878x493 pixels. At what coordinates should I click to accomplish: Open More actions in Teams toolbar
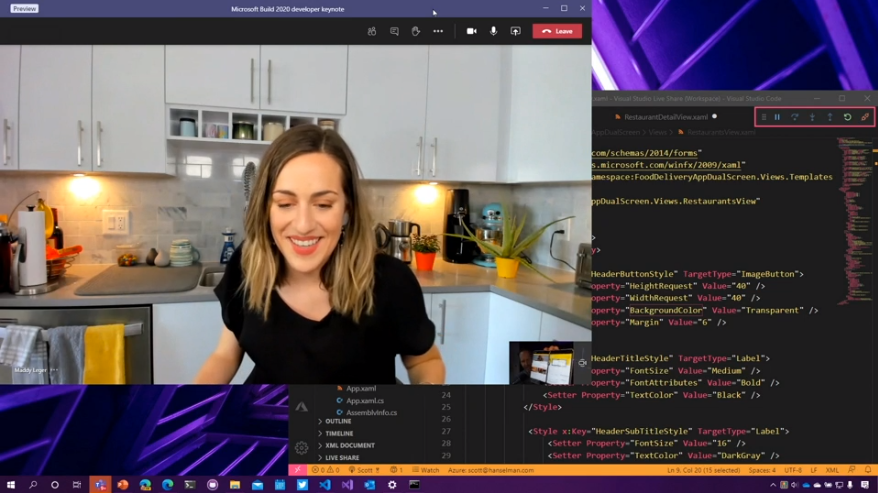click(x=438, y=31)
